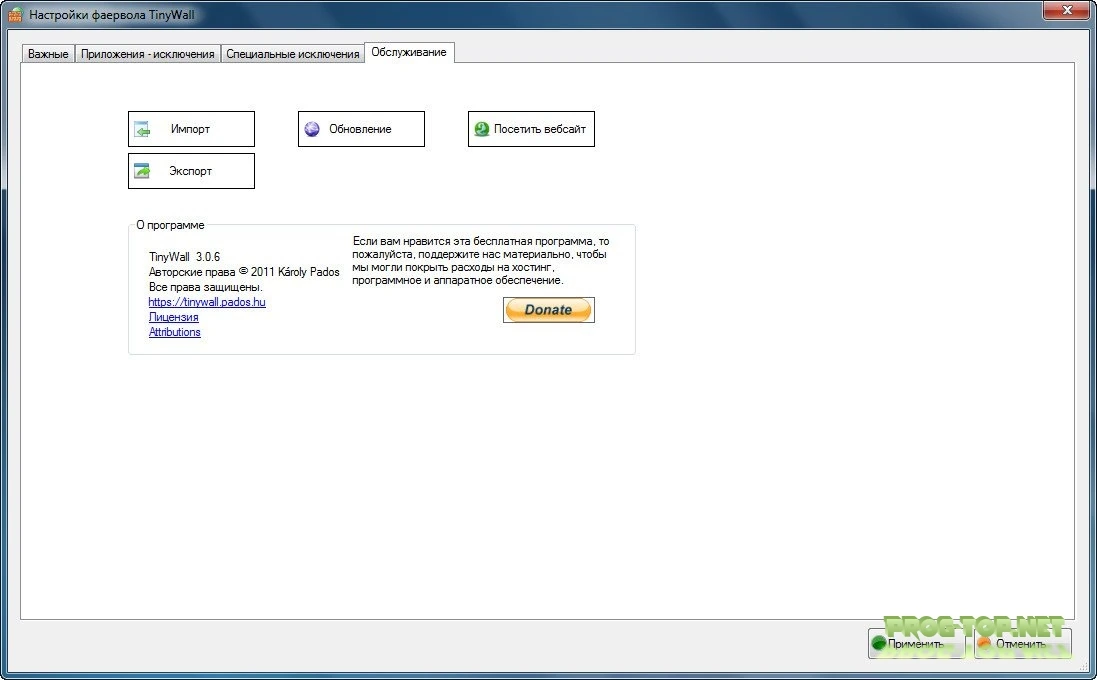Open the Специальные исключения tab

click(292, 54)
